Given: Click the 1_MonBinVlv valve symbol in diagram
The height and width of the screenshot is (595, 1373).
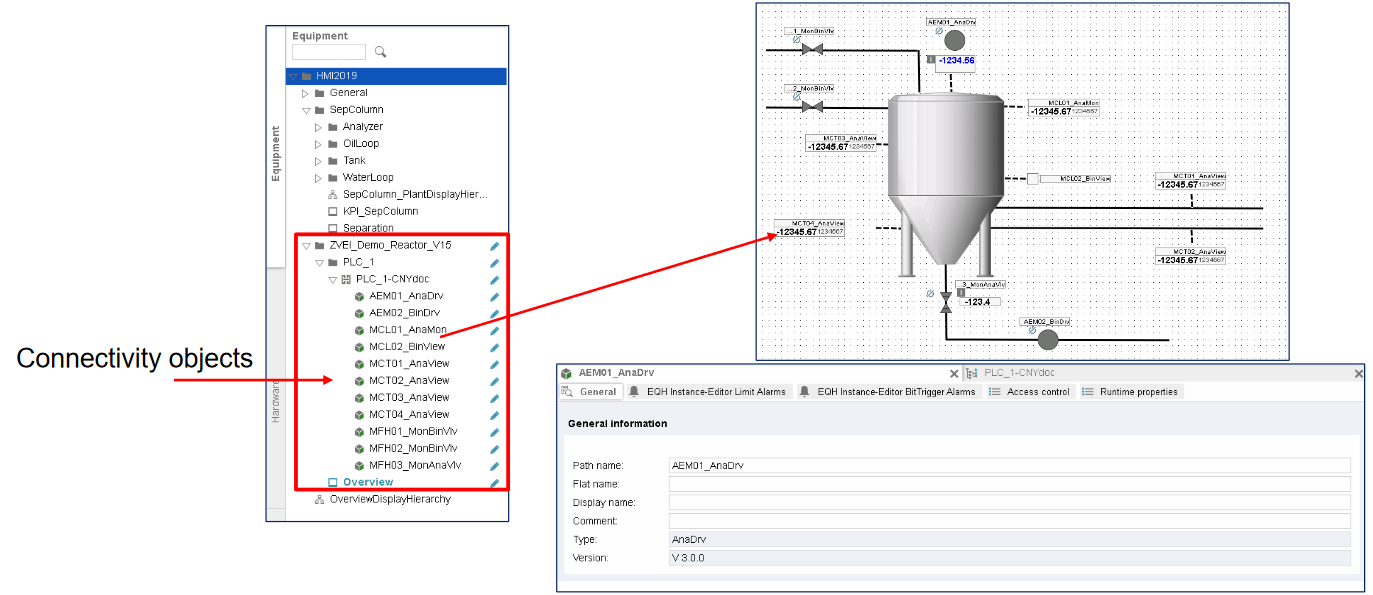Looking at the screenshot, I should (812, 48).
